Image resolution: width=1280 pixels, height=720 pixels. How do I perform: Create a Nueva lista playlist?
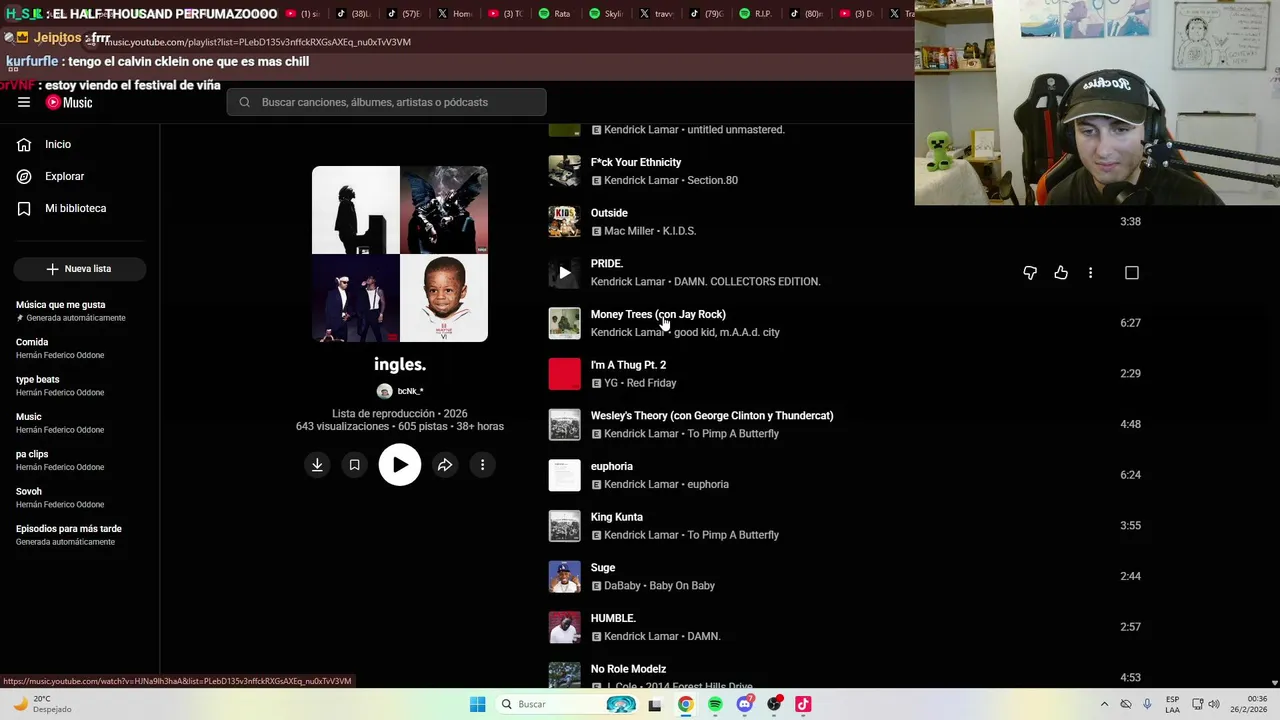coord(79,269)
